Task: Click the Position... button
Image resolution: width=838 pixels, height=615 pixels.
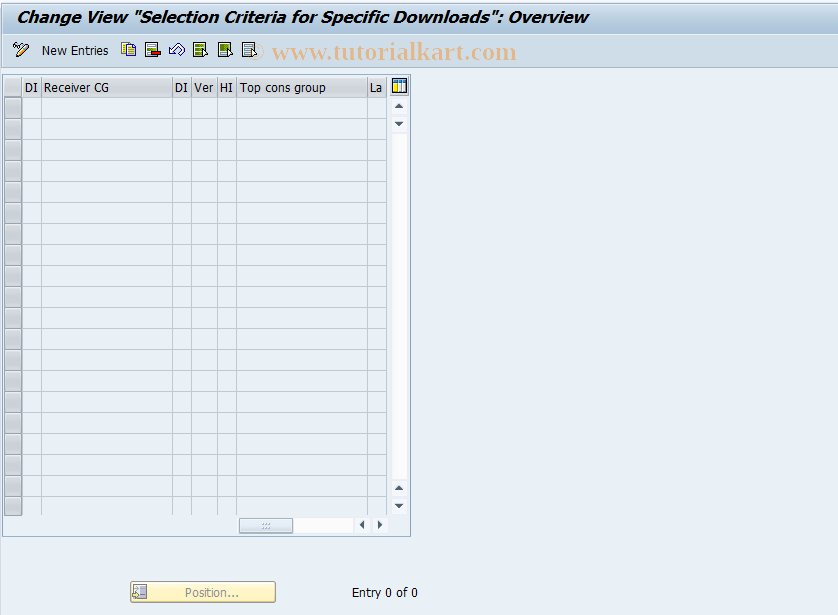Action: tap(203, 592)
